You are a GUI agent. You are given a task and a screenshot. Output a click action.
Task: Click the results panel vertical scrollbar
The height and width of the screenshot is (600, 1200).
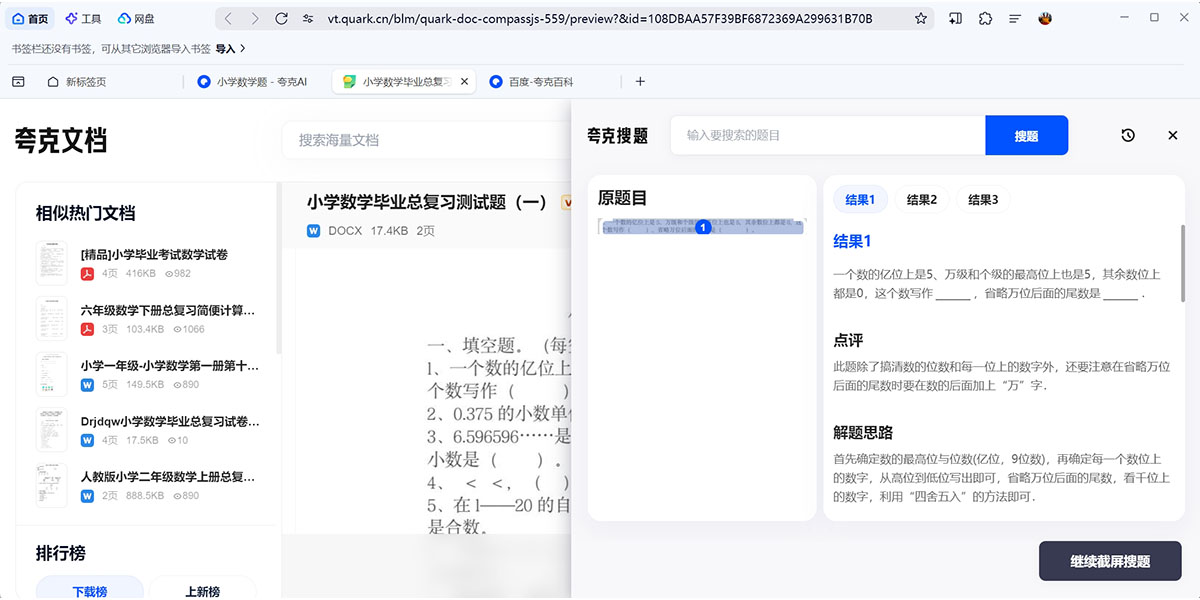coord(1182,262)
